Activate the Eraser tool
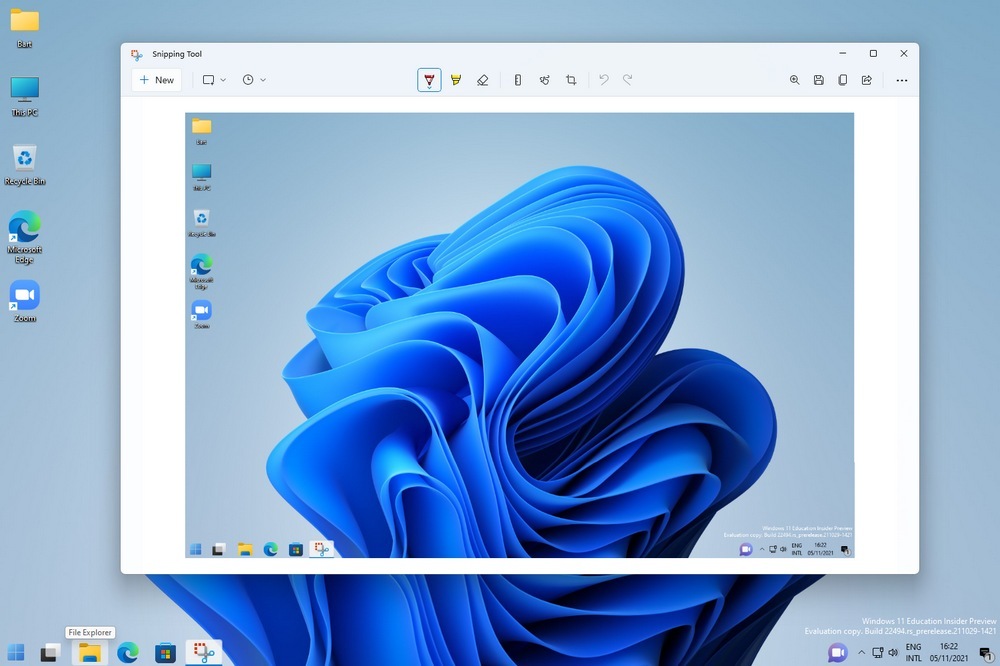 pyautogui.click(x=483, y=80)
